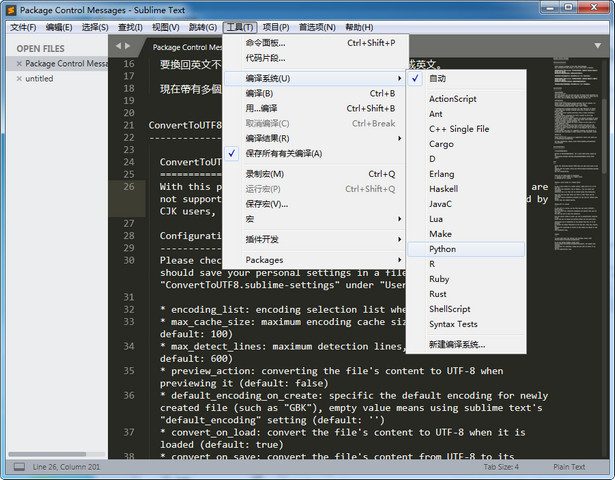Expand 插件开发 submenu
Image resolution: width=615 pixels, height=480 pixels.
(x=315, y=239)
